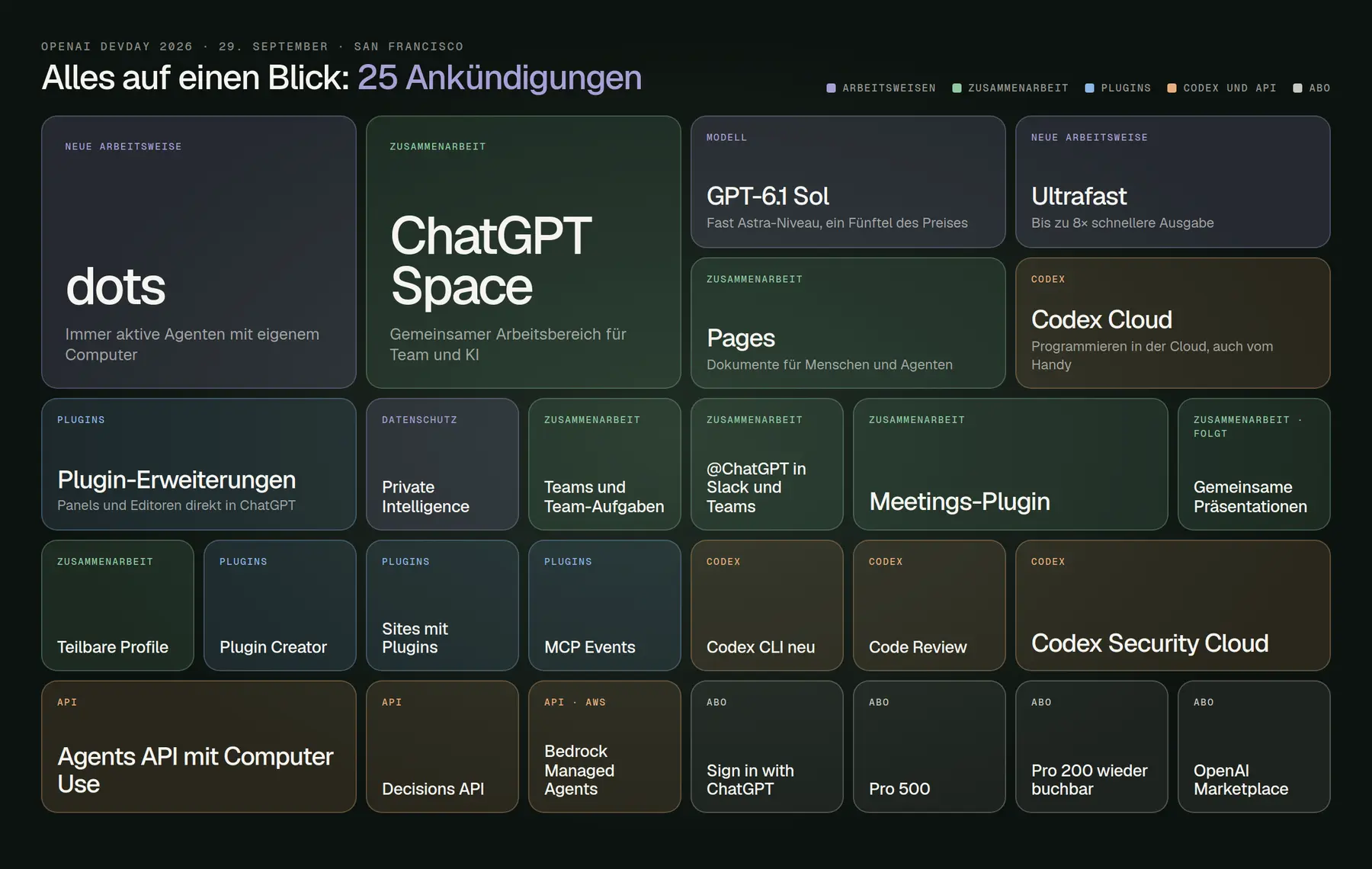The height and width of the screenshot is (869, 1372).
Task: Open the Decisions API card
Action: tap(442, 747)
